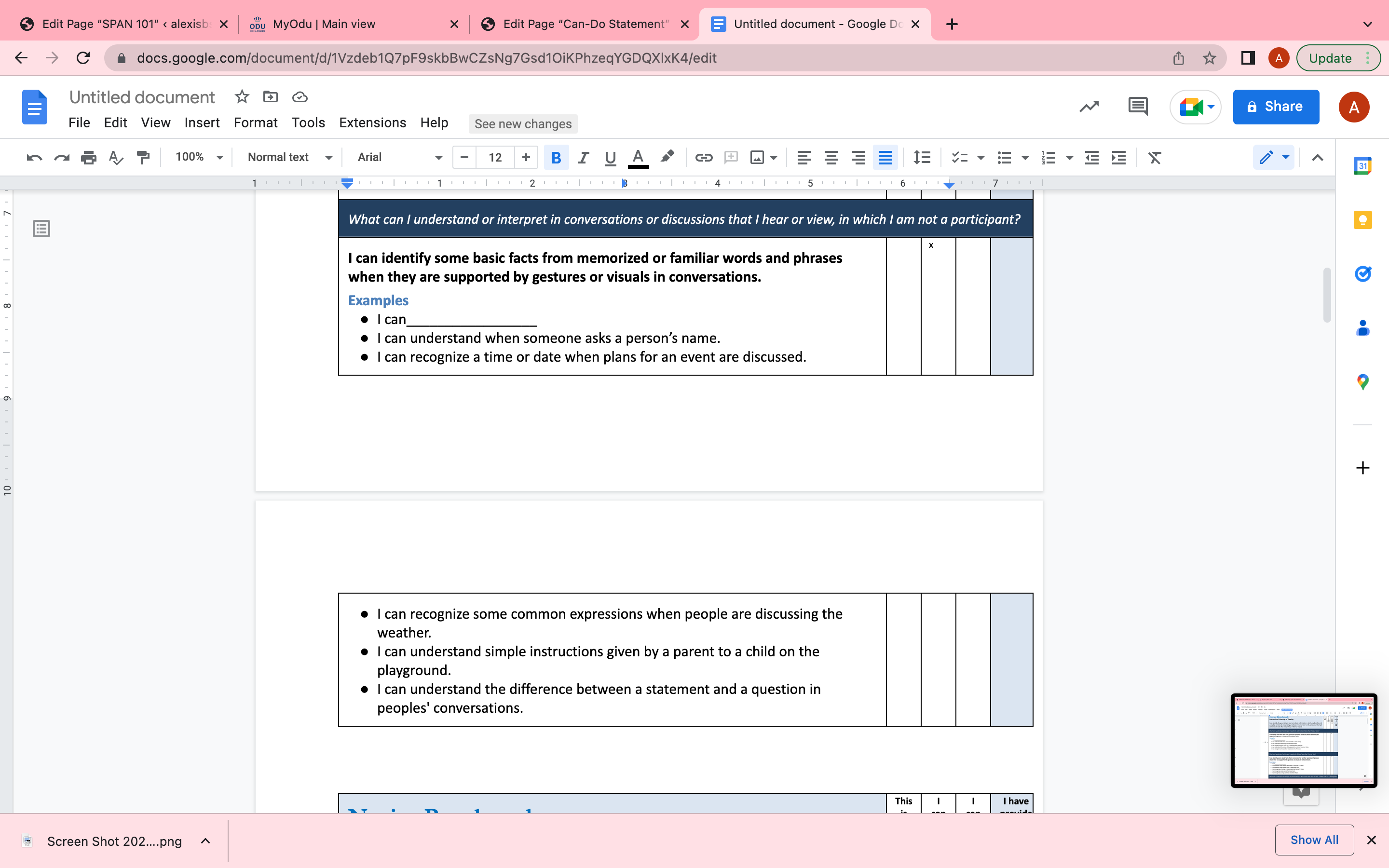Image resolution: width=1389 pixels, height=868 pixels.
Task: Click the Redo icon
Action: tap(61, 157)
